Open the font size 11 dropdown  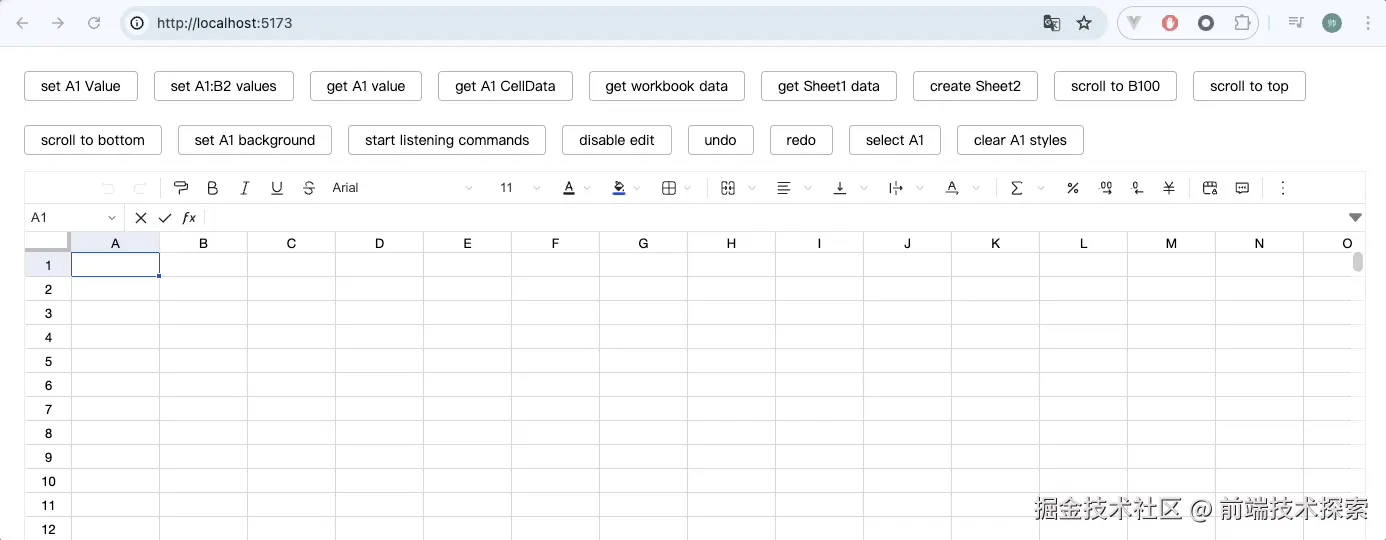(520, 188)
